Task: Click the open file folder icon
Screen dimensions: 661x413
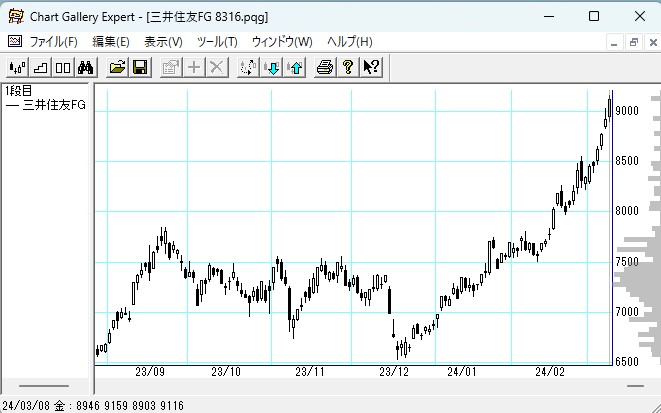Action: [118, 68]
